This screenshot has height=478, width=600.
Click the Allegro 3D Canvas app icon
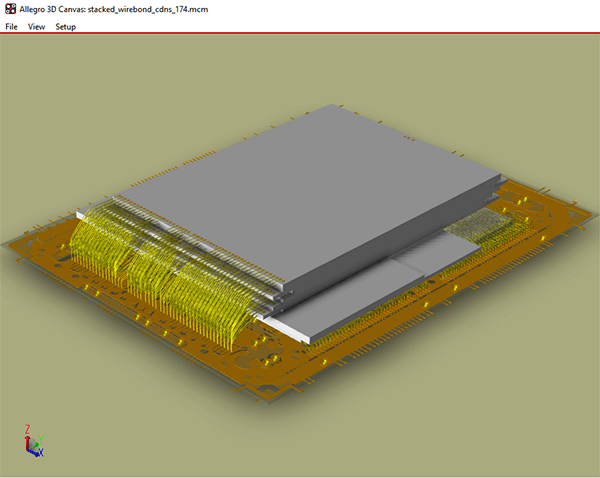10,9
